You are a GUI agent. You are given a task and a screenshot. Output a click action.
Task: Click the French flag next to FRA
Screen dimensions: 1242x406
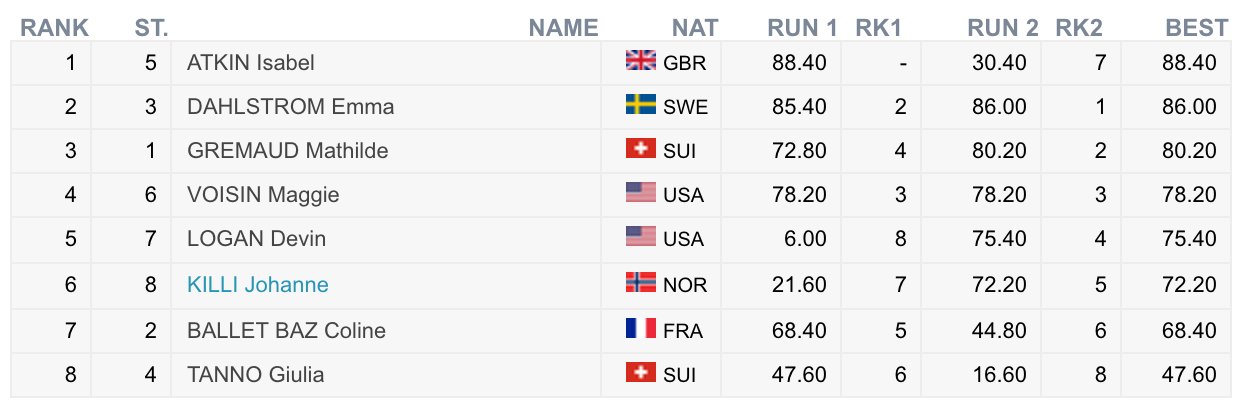640,329
